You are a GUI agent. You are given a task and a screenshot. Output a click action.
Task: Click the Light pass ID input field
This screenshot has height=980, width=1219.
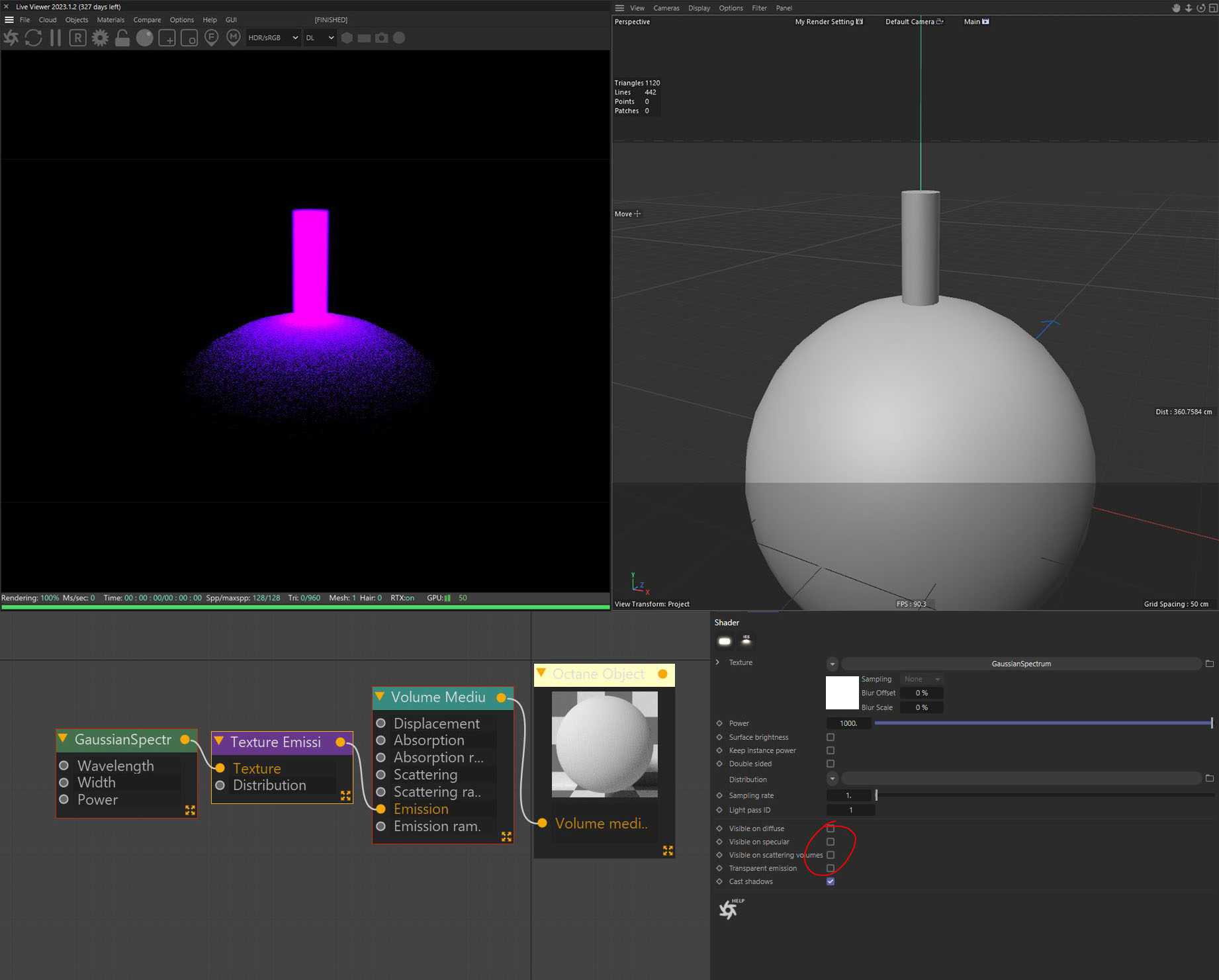tap(850, 810)
